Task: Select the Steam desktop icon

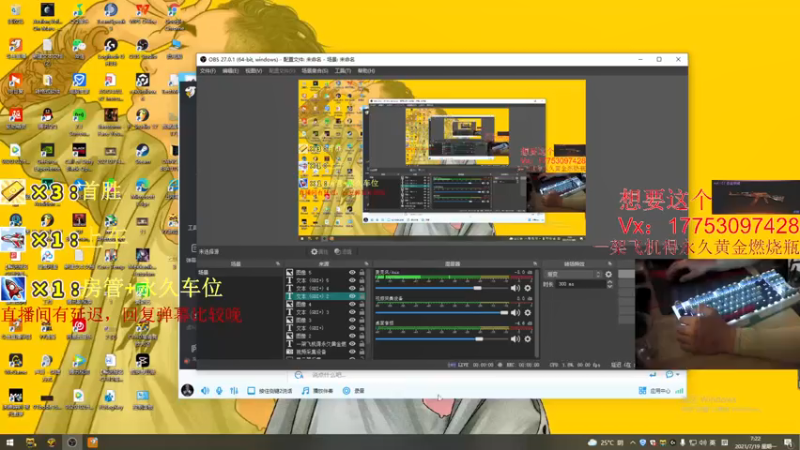Action: coord(142,154)
